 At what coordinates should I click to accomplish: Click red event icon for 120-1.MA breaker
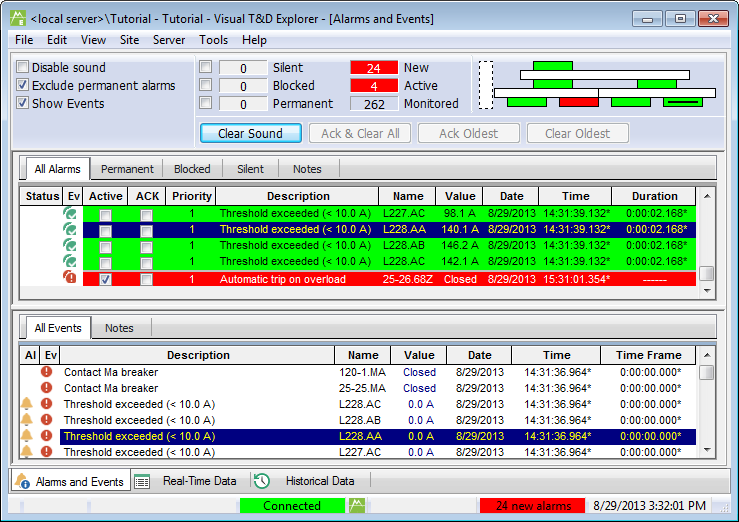coord(46,372)
